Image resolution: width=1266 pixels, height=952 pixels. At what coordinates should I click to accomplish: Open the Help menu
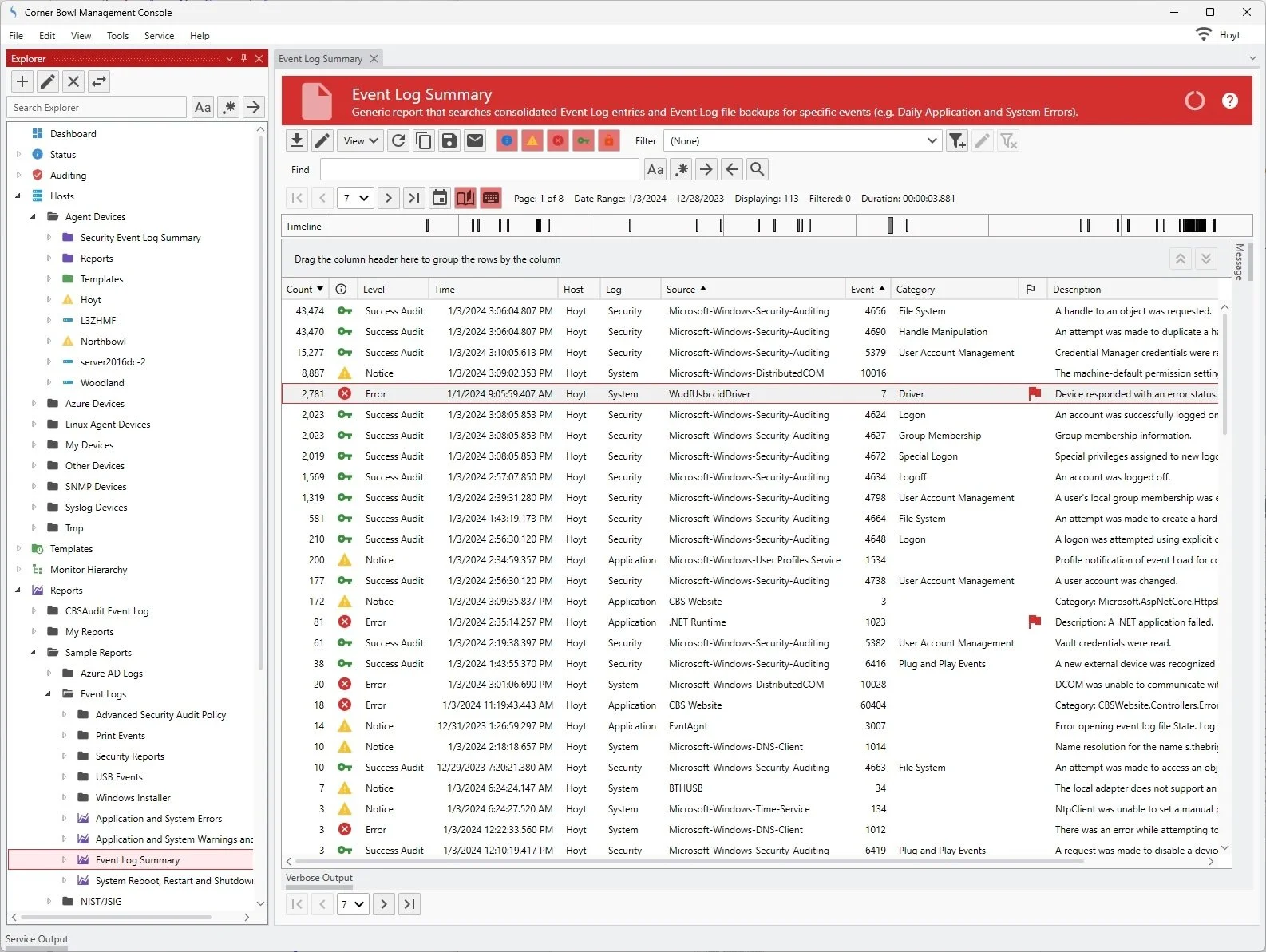pos(200,35)
